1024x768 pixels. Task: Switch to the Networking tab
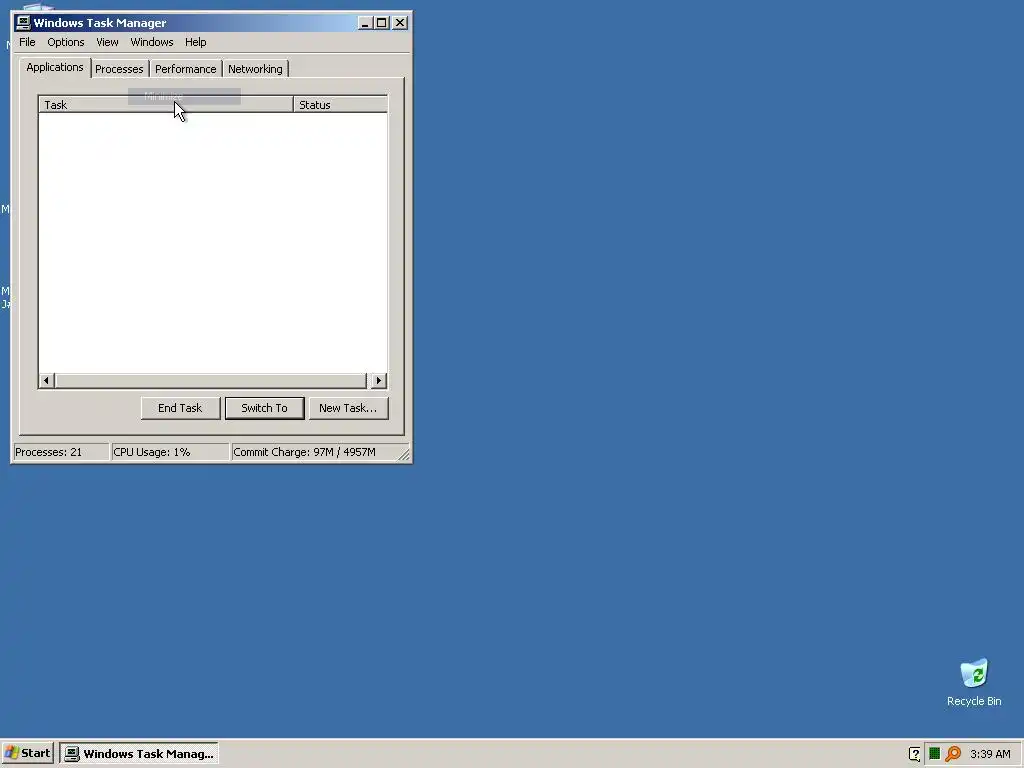(x=255, y=69)
